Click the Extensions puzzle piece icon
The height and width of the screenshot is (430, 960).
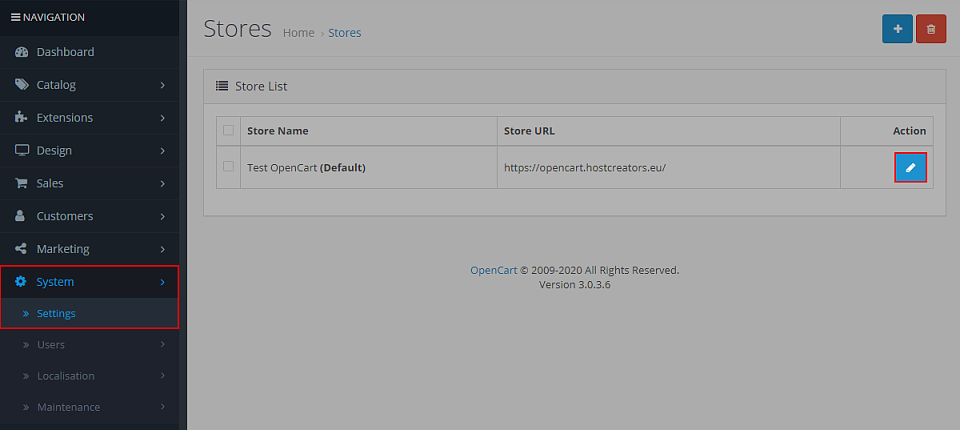[21, 118]
